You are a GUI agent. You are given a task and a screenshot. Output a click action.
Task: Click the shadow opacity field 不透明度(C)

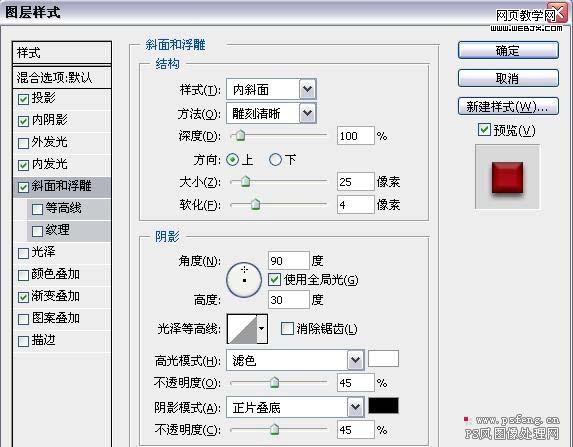(x=356, y=429)
